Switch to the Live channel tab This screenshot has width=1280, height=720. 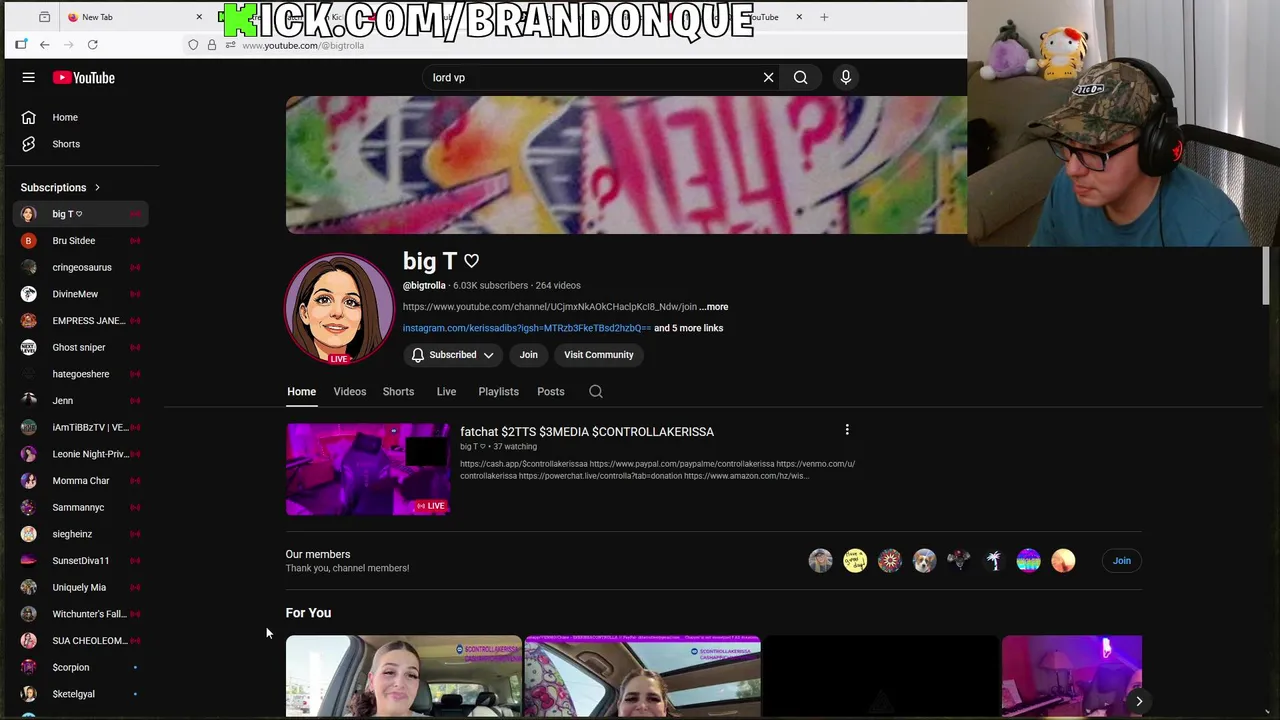pos(446,392)
